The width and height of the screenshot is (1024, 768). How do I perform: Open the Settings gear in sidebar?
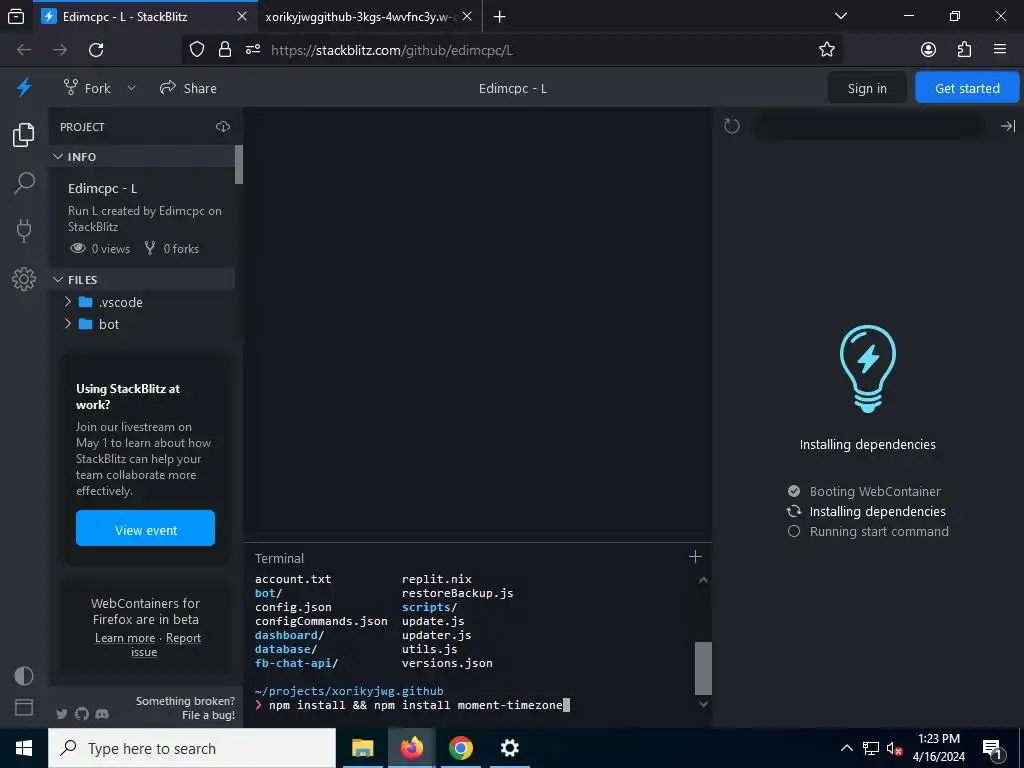[24, 279]
